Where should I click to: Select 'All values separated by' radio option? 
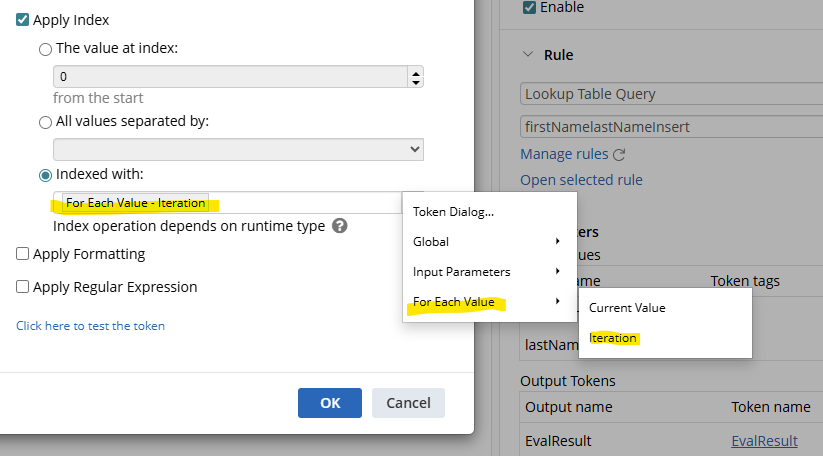[45, 122]
